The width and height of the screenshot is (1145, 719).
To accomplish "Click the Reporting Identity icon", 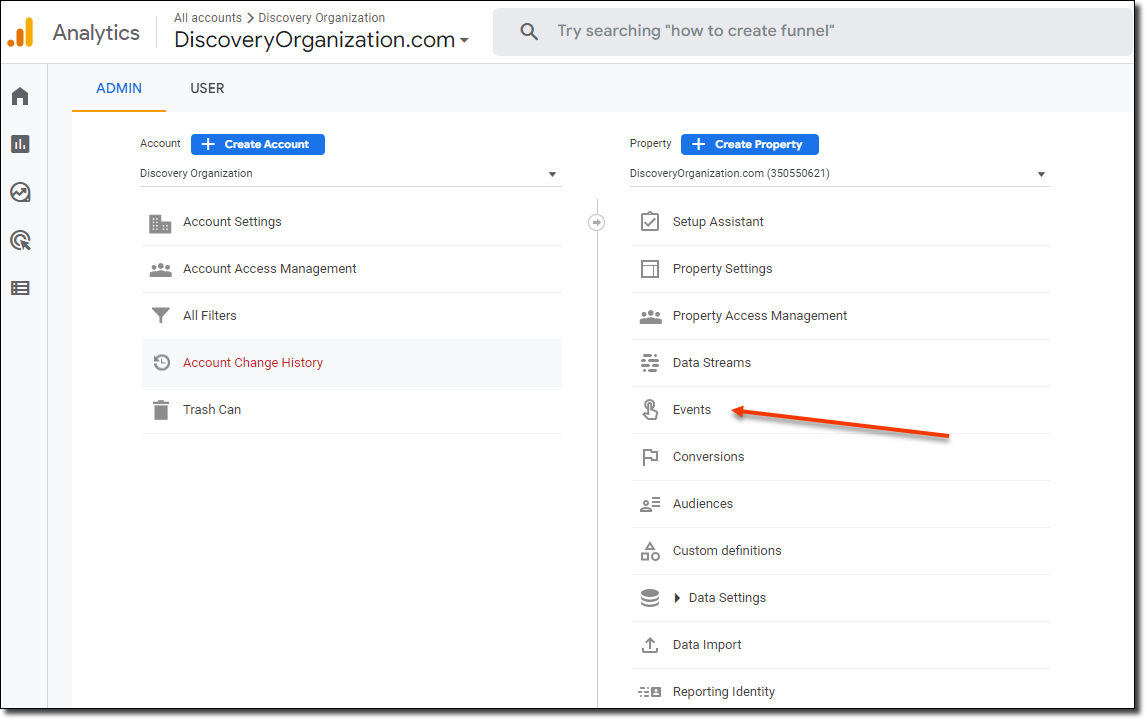I will pyautogui.click(x=650, y=692).
